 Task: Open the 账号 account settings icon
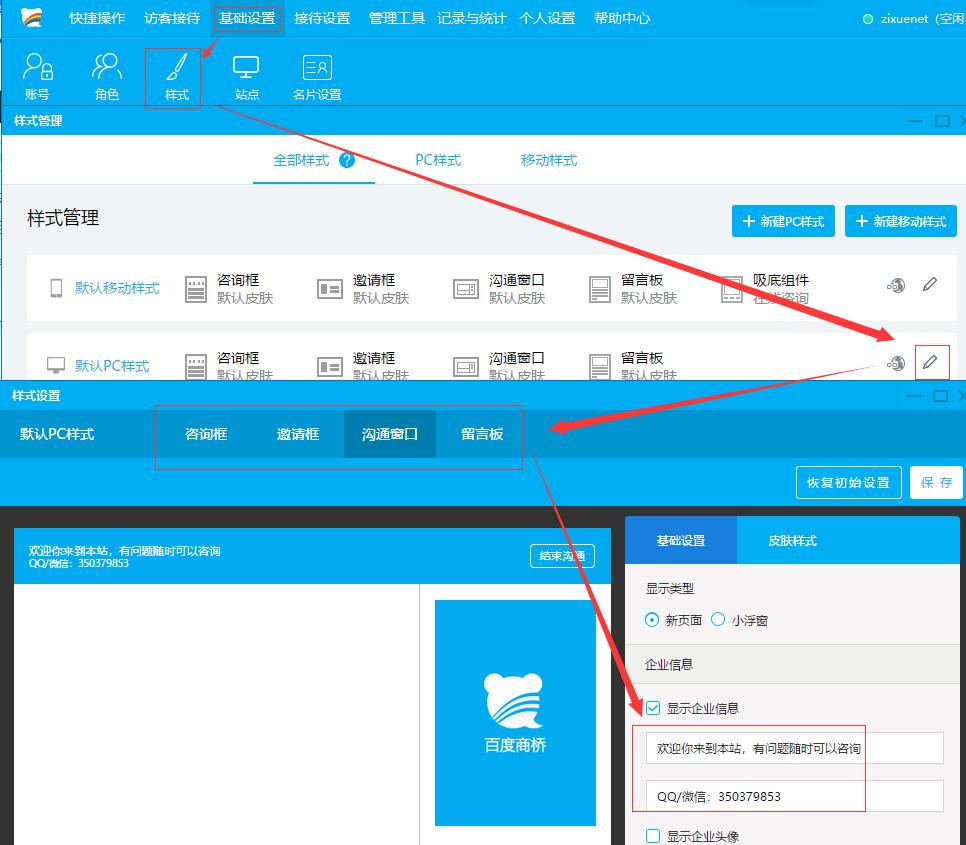38,76
